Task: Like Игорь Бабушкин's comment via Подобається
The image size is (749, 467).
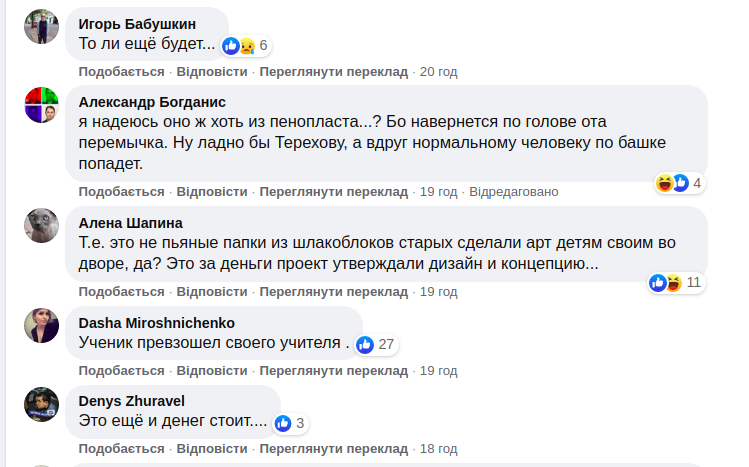Action: (121, 72)
